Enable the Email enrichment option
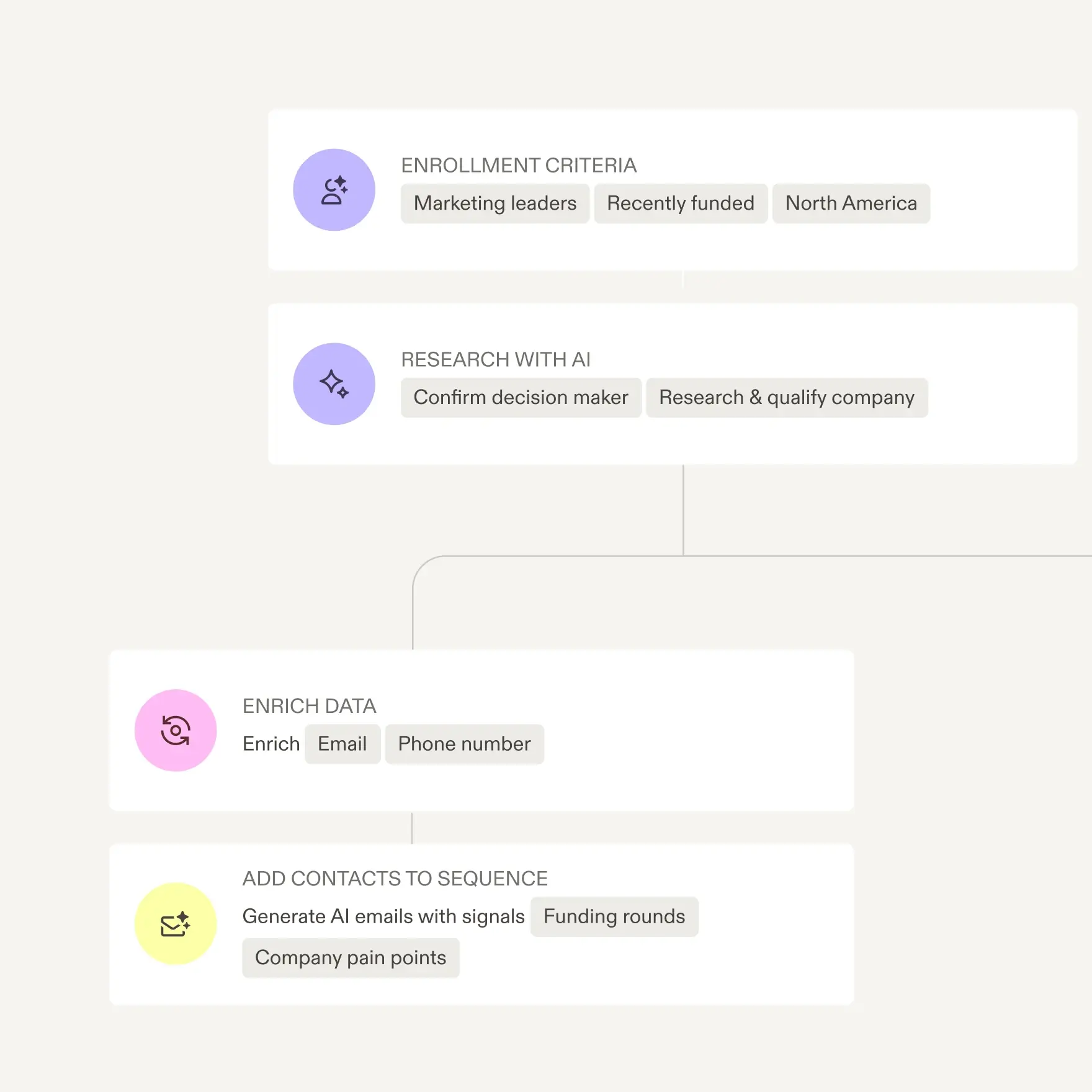The height and width of the screenshot is (1092, 1092). [x=342, y=744]
